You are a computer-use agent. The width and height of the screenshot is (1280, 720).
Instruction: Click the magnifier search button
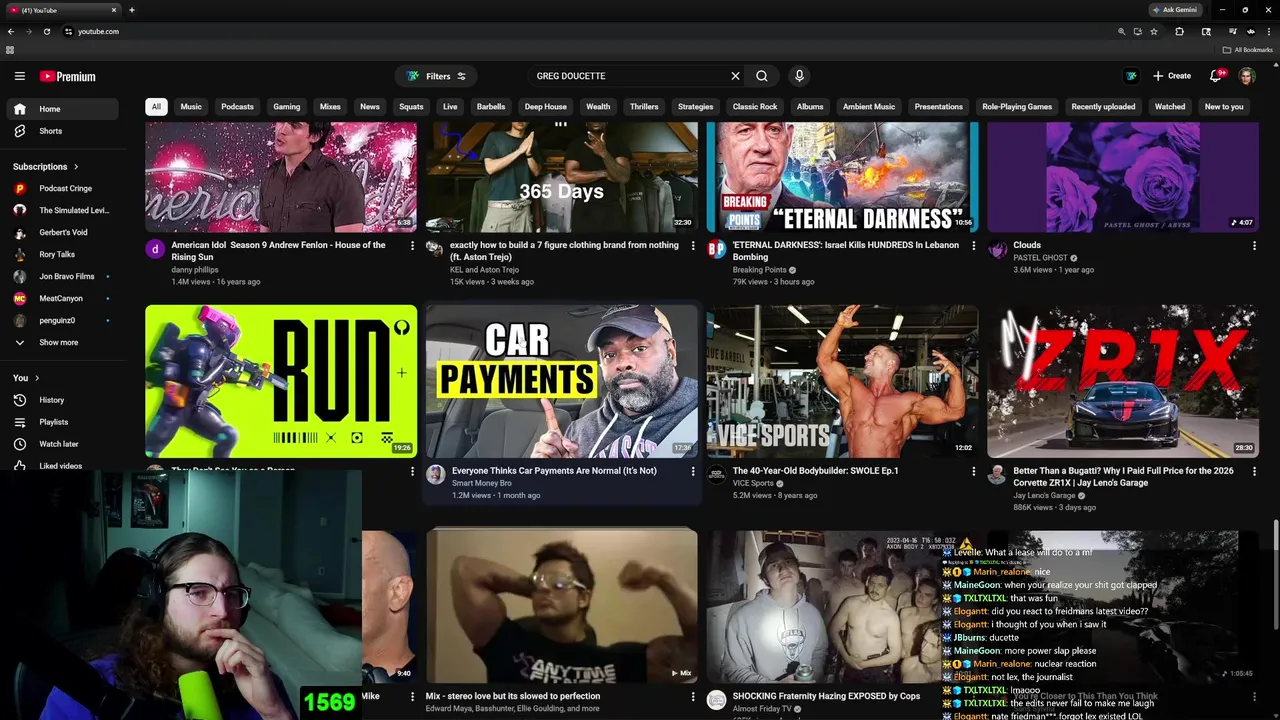click(762, 76)
